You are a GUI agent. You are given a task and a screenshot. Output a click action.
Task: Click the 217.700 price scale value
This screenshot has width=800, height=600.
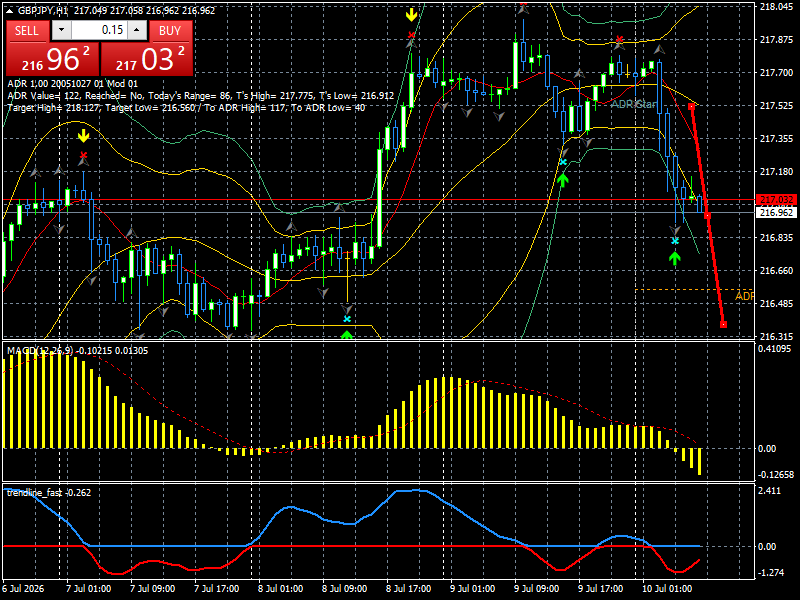tap(776, 73)
